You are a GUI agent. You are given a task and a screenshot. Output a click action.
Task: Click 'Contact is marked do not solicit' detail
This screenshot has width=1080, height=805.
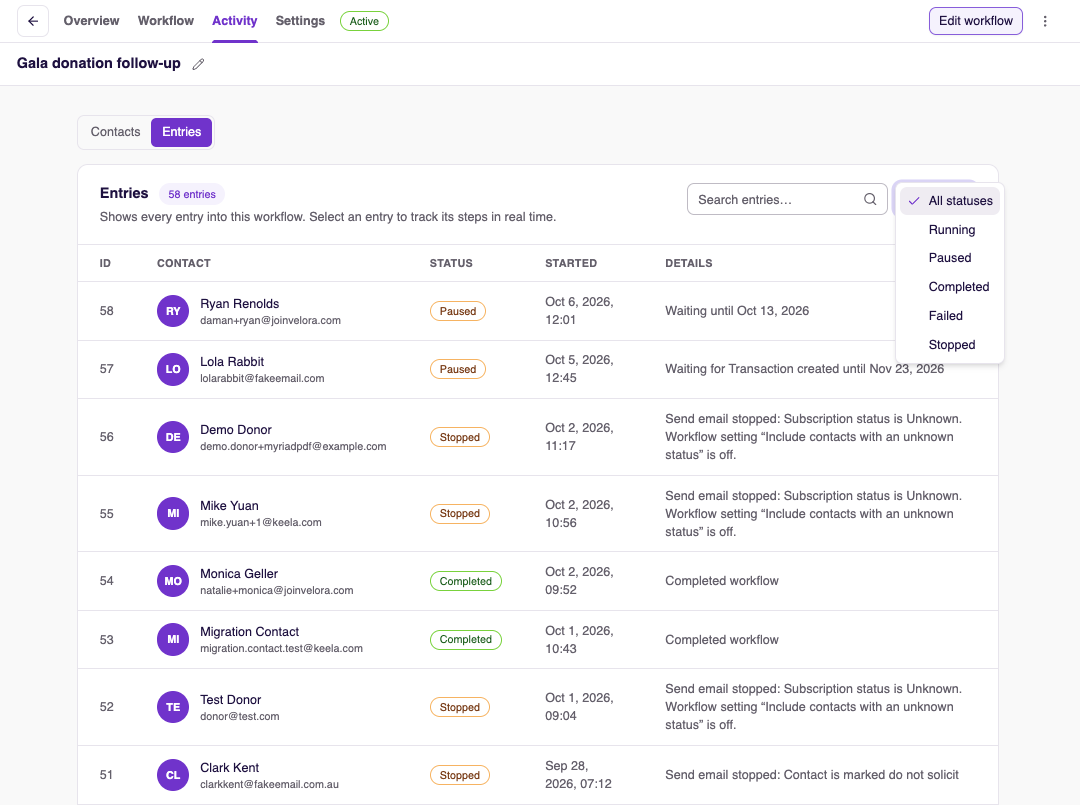[871, 775]
